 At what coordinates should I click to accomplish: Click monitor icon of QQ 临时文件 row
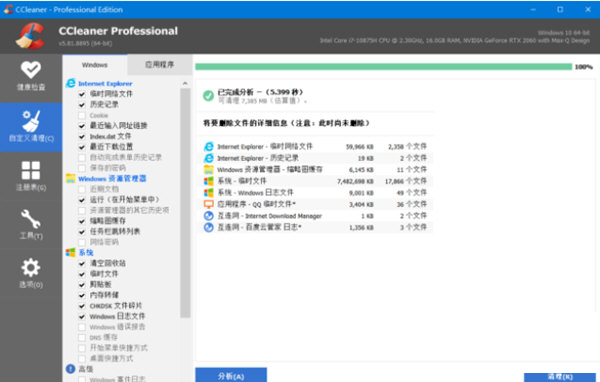(209, 204)
